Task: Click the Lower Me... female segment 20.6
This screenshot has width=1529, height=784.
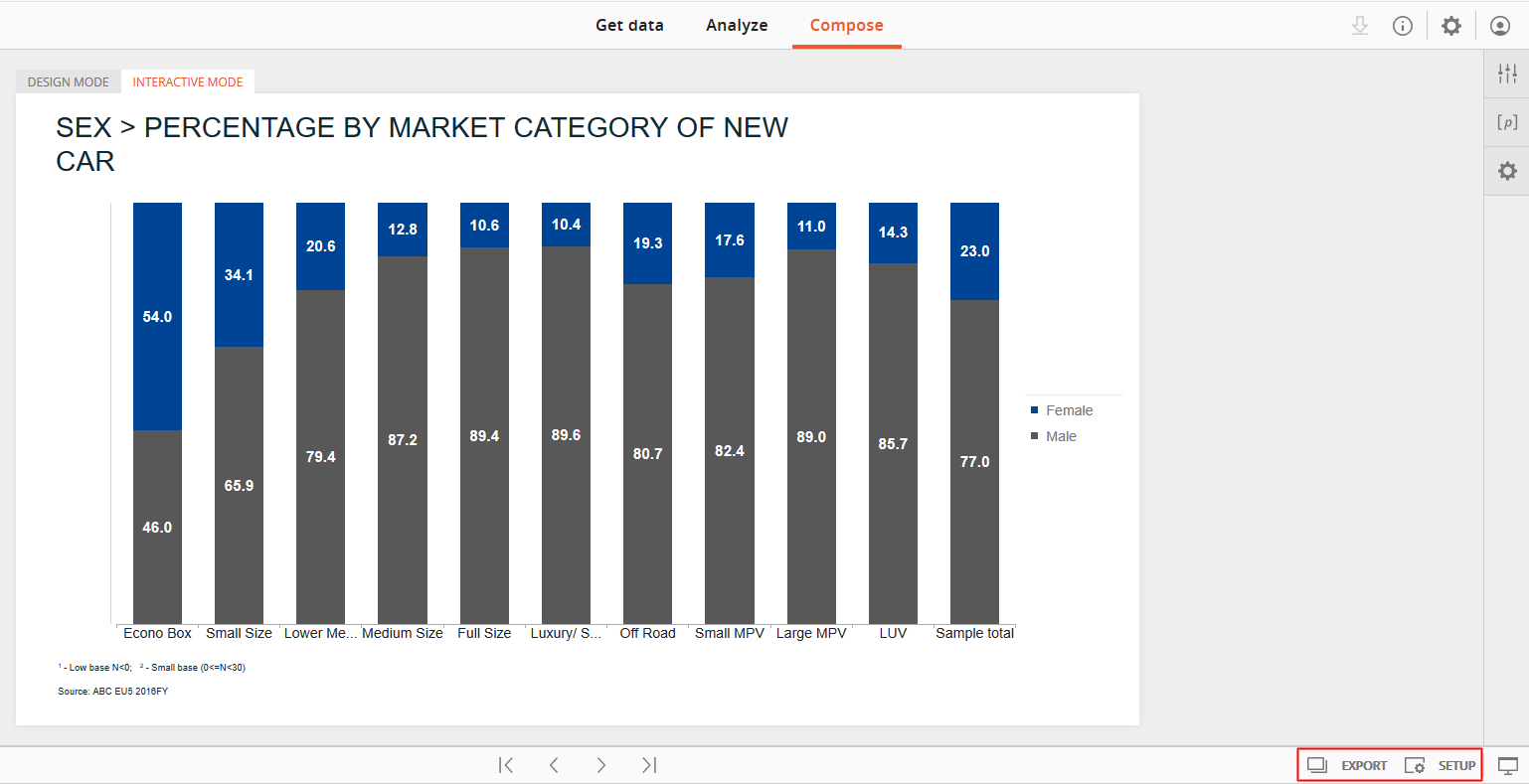Action: (x=320, y=246)
